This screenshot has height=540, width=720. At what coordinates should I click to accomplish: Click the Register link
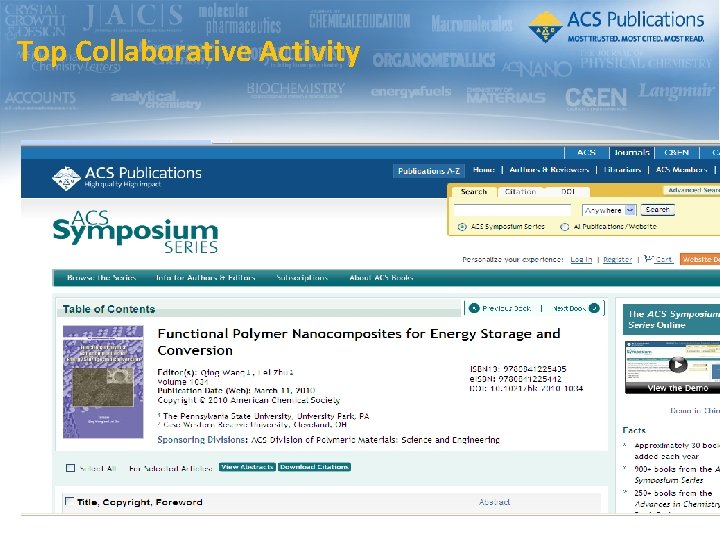point(618,259)
